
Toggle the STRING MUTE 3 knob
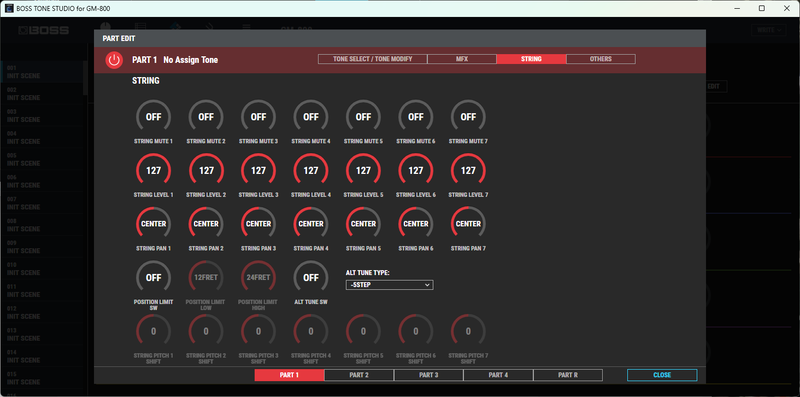click(x=259, y=117)
